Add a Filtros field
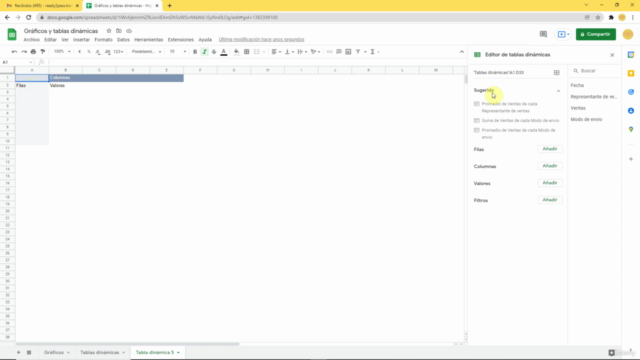 (x=550, y=200)
